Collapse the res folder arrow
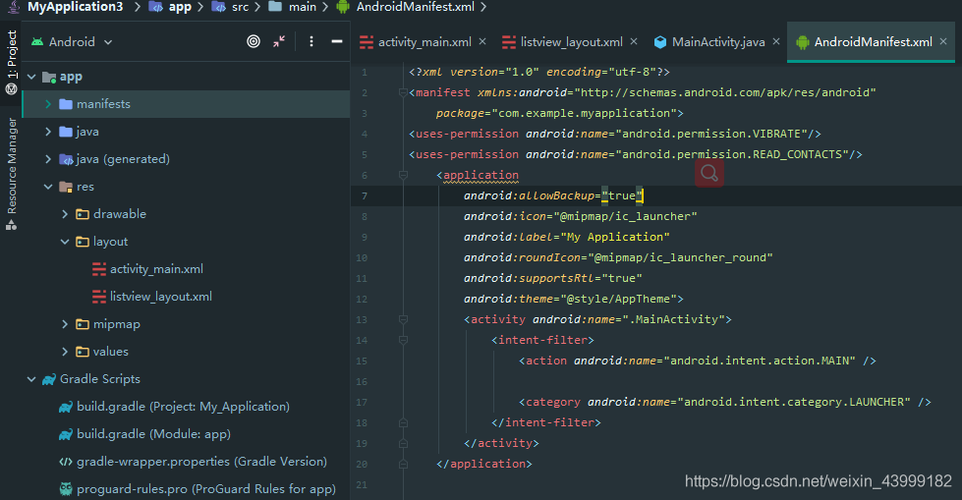This screenshot has height=500, width=962. point(48,187)
